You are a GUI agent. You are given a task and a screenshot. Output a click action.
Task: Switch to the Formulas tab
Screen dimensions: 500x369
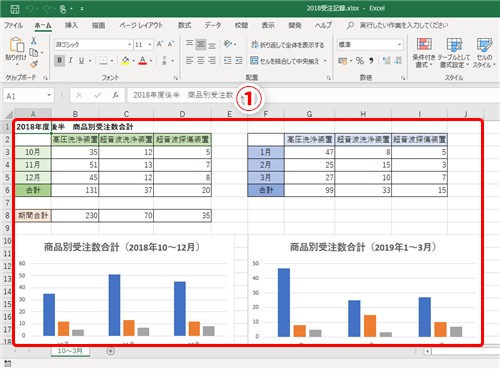tap(184, 25)
